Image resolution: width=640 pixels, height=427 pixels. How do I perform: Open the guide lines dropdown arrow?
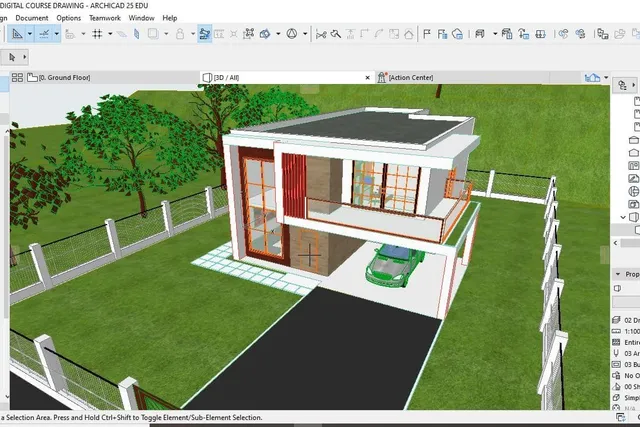pos(29,34)
